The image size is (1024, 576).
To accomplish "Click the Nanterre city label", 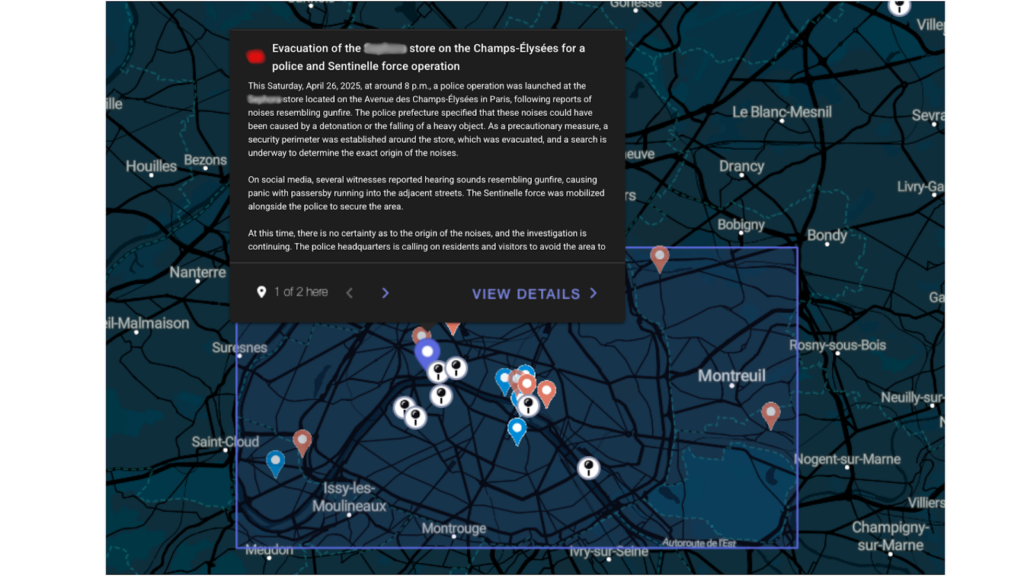I will 198,272.
